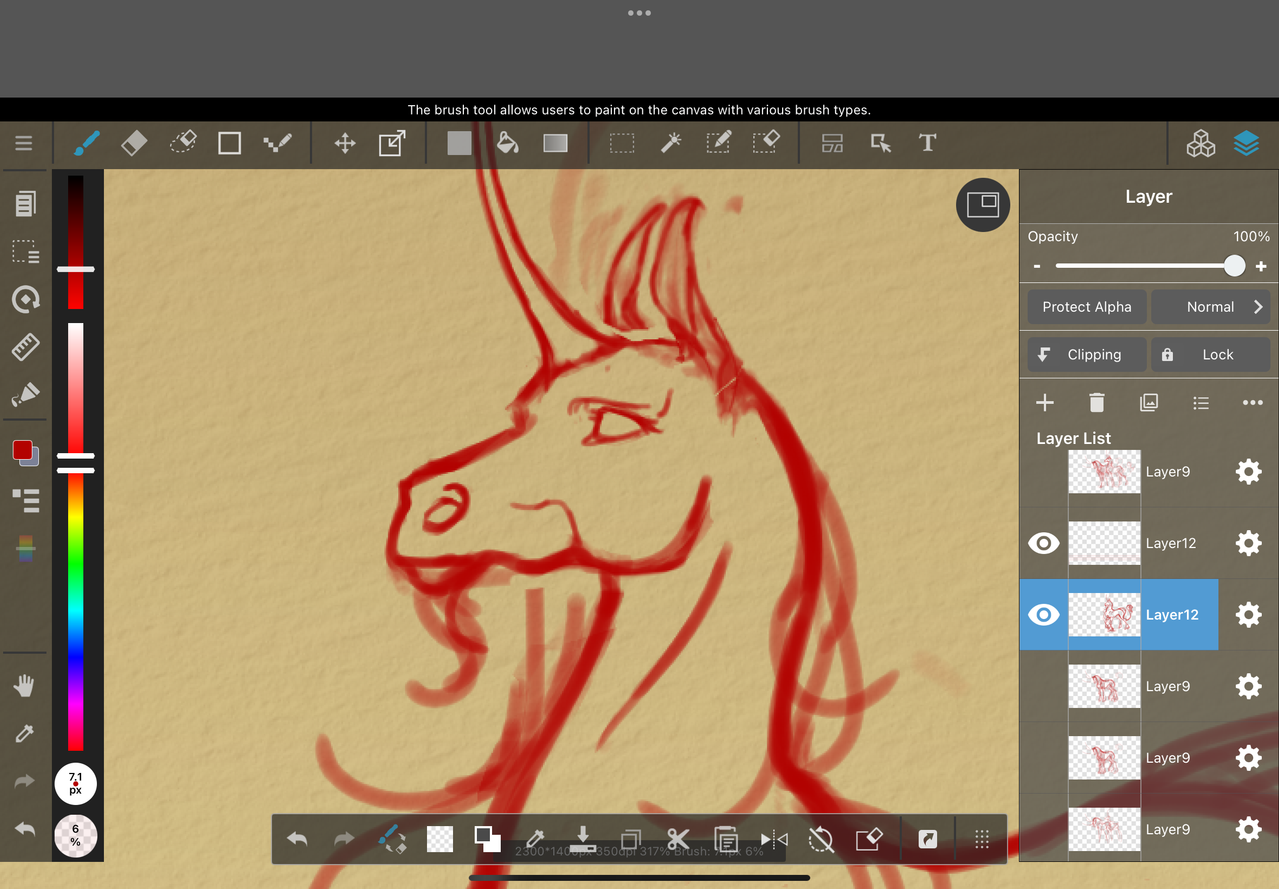Screen dimensions: 1279x889
Task: Open the Ruler snap settings
Action: [25, 347]
